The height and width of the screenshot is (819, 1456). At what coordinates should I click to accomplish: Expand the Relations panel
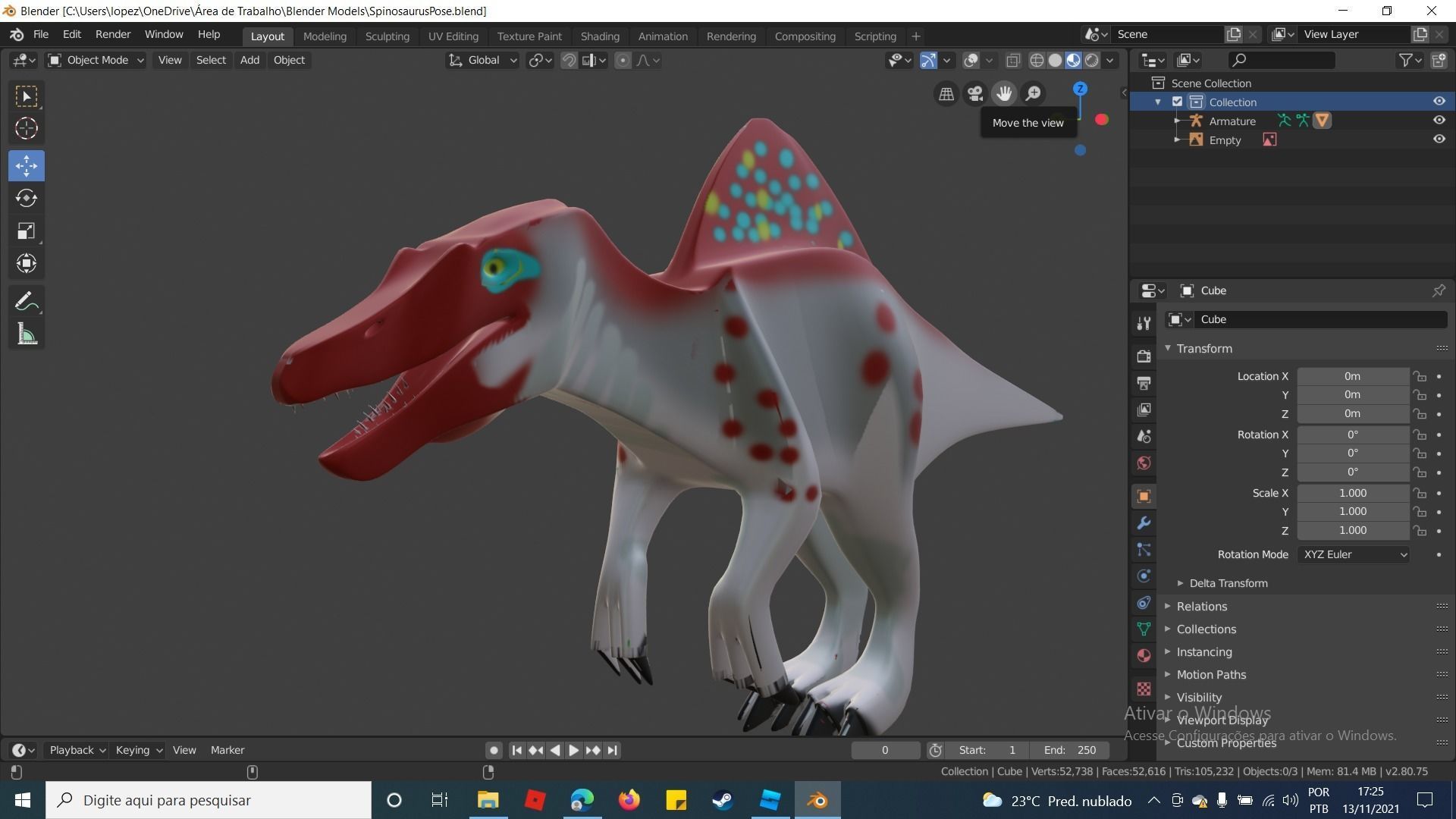[x=1201, y=606]
